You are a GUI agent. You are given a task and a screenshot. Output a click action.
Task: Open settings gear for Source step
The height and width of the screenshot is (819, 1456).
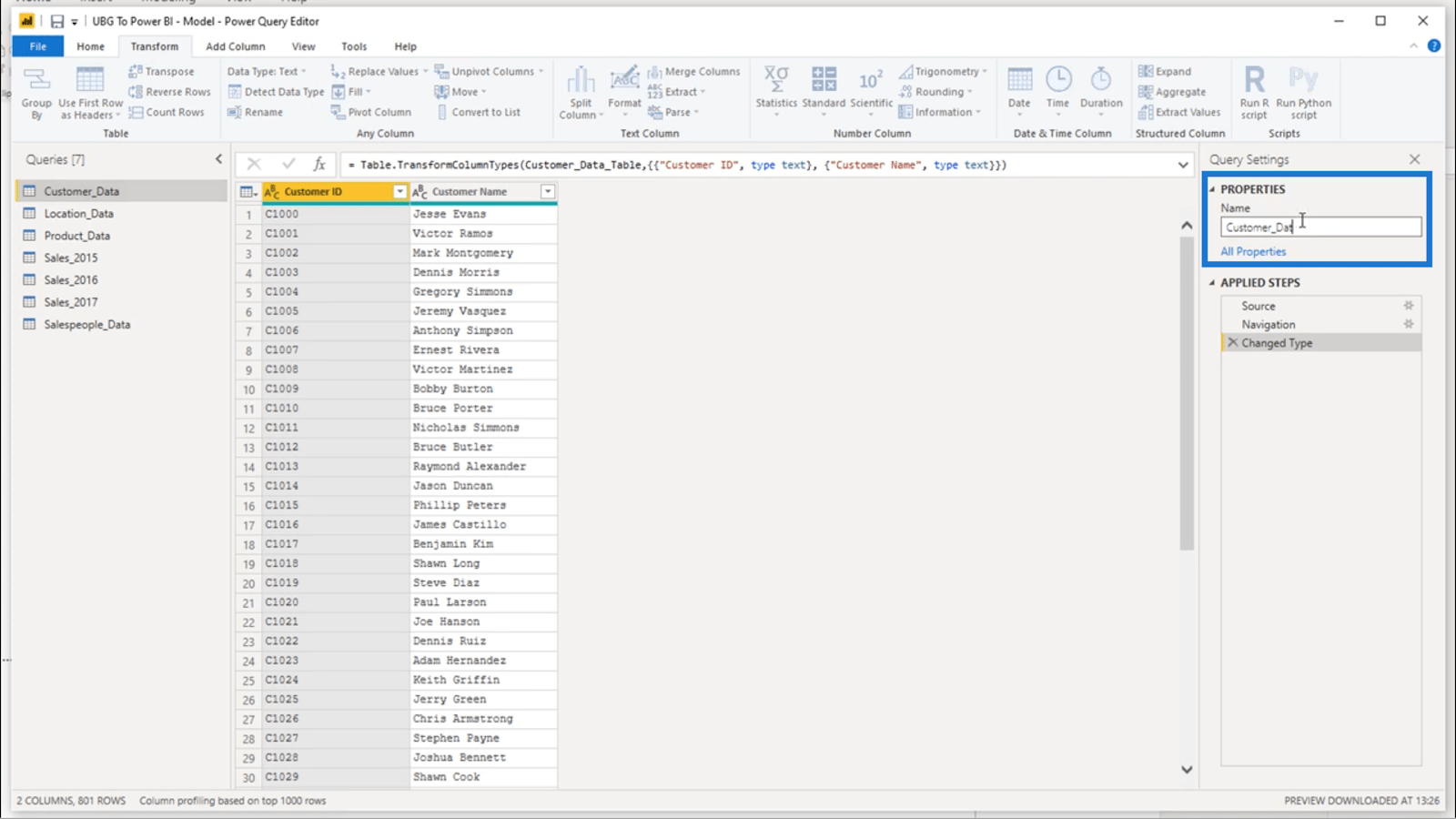tap(1409, 306)
